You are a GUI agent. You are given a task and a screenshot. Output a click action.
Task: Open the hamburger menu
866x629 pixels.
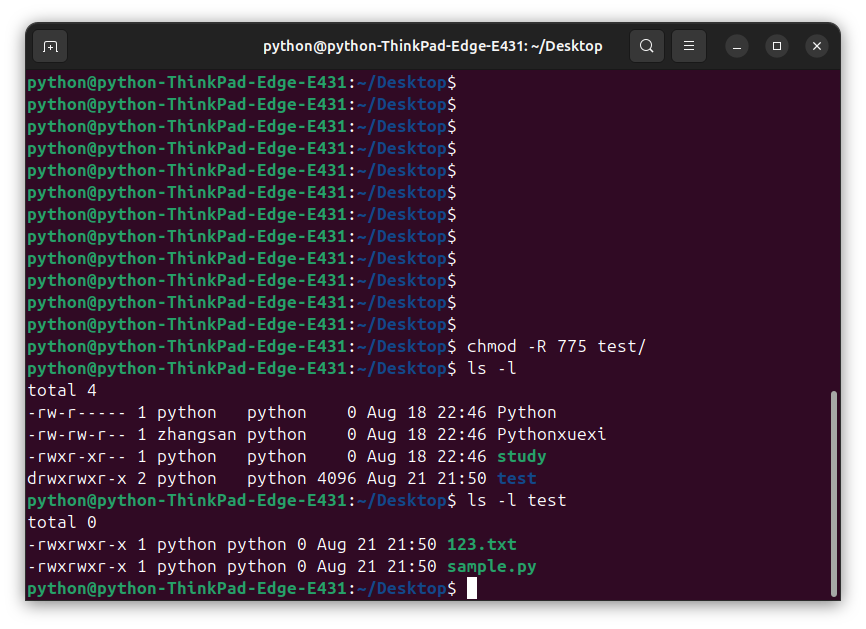tap(689, 46)
